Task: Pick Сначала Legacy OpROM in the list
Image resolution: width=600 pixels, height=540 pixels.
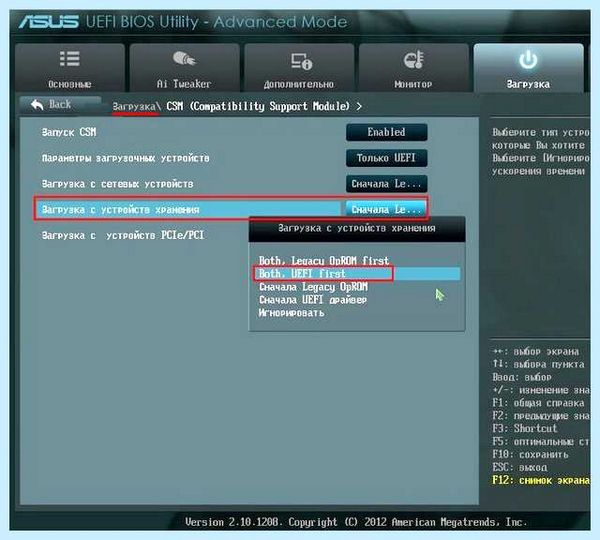Action: (313, 287)
